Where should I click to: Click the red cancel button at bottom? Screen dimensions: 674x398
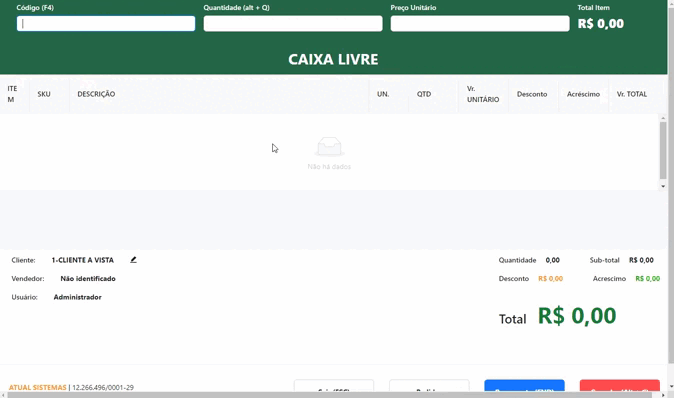pos(619,386)
